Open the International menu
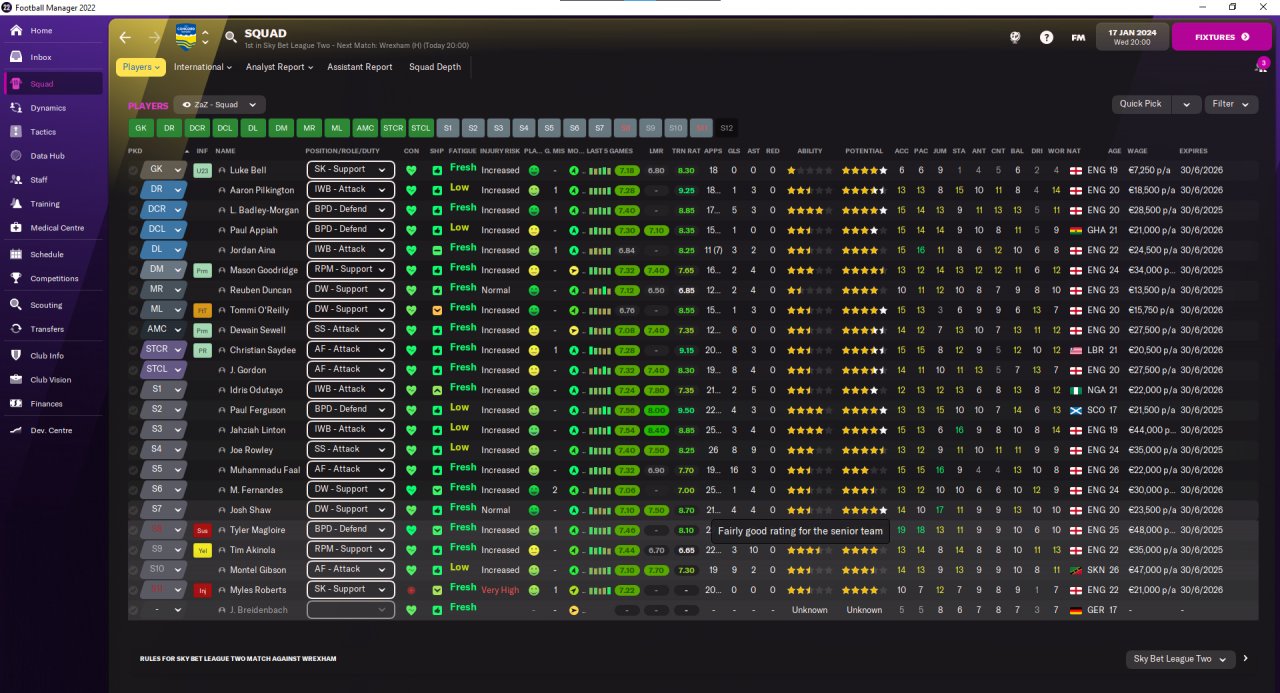1280x693 pixels. (x=202, y=67)
